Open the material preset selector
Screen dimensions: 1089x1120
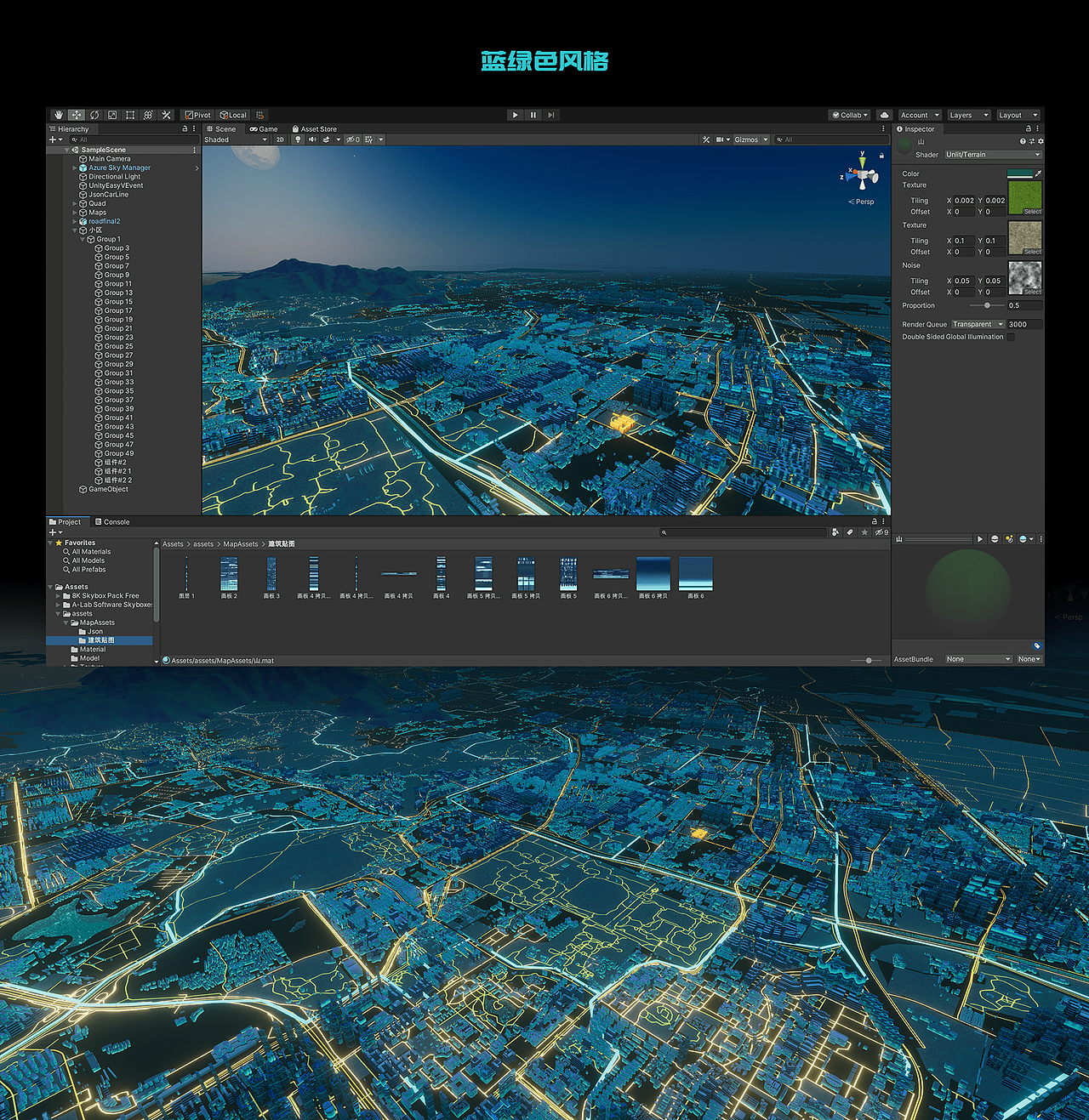1031,141
